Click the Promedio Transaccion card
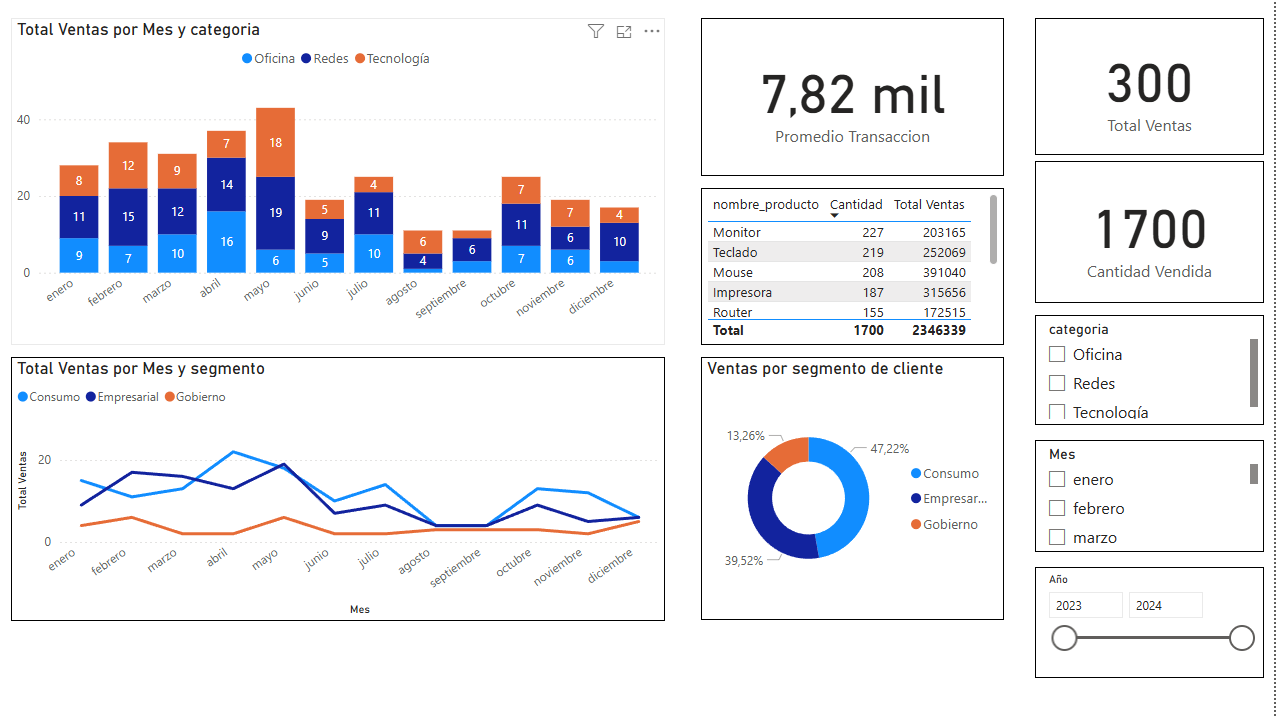 click(852, 97)
